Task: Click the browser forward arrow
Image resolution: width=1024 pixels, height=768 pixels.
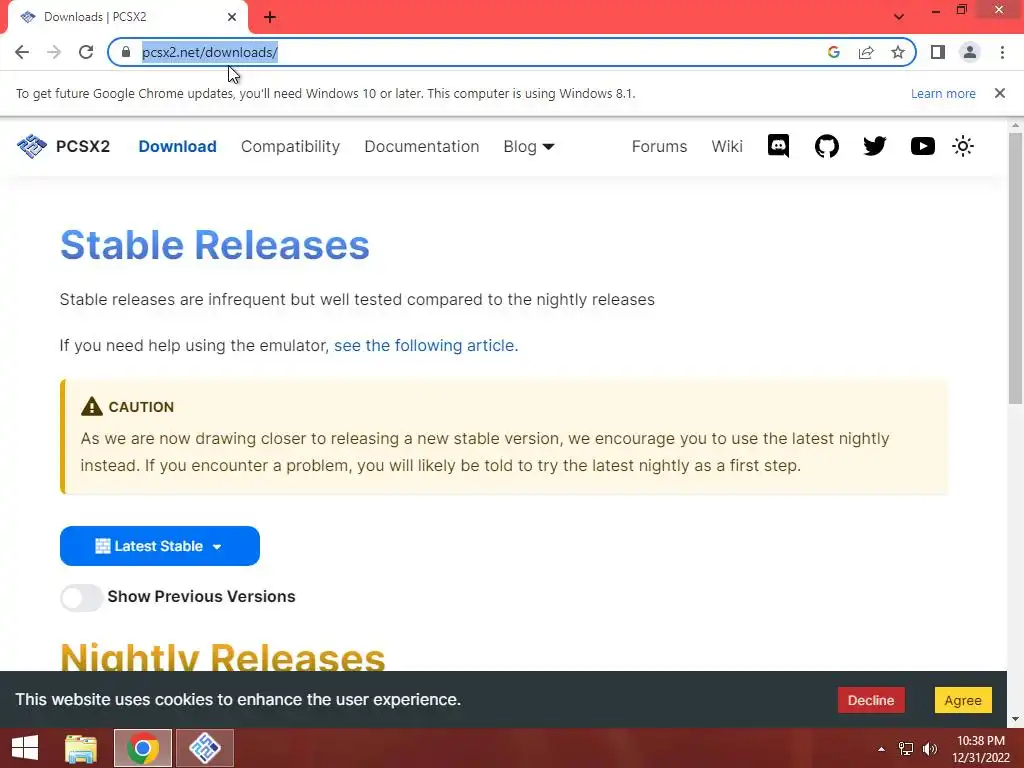Action: [54, 52]
